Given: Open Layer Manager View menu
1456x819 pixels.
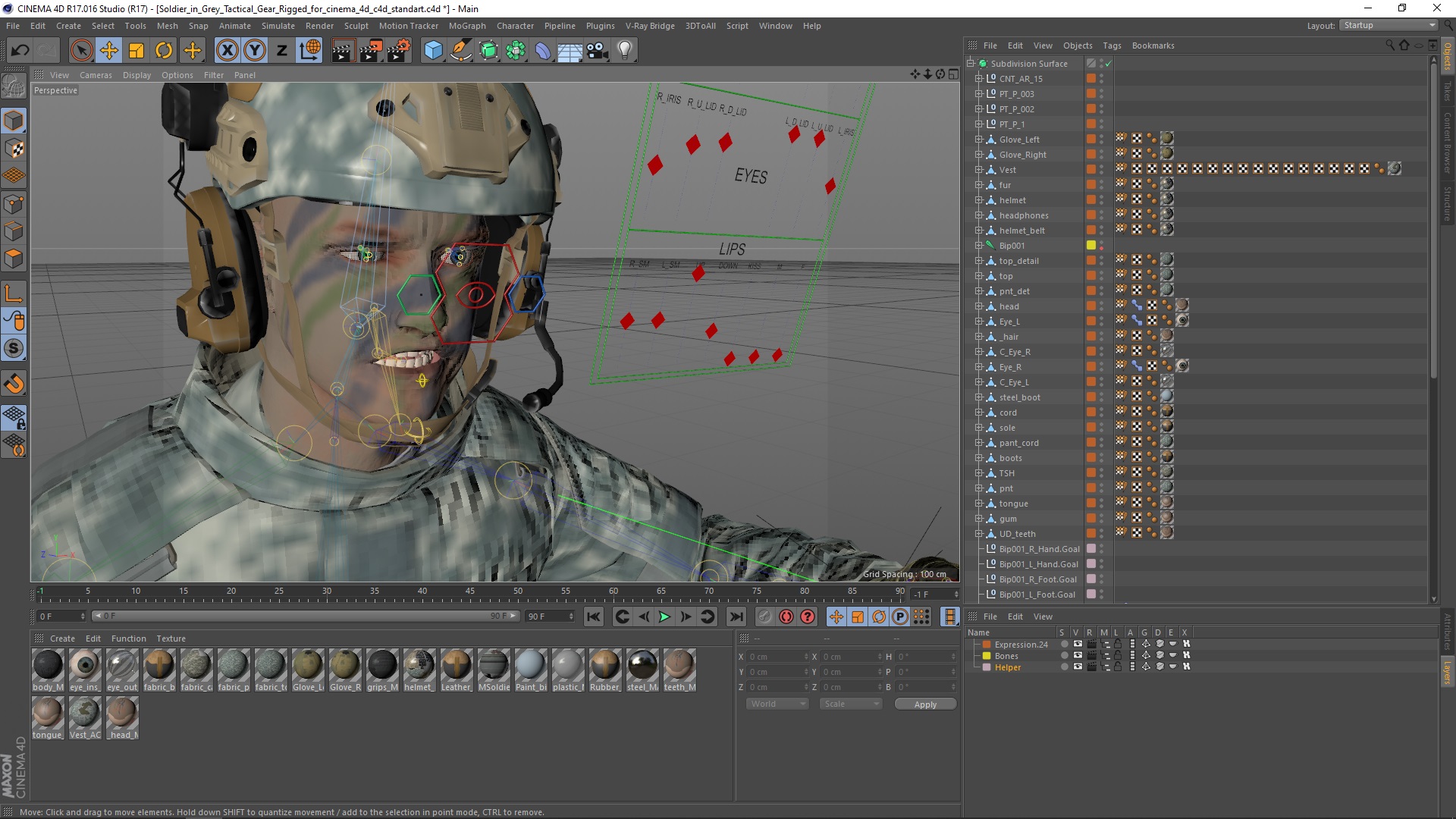Looking at the screenshot, I should coord(1043,617).
